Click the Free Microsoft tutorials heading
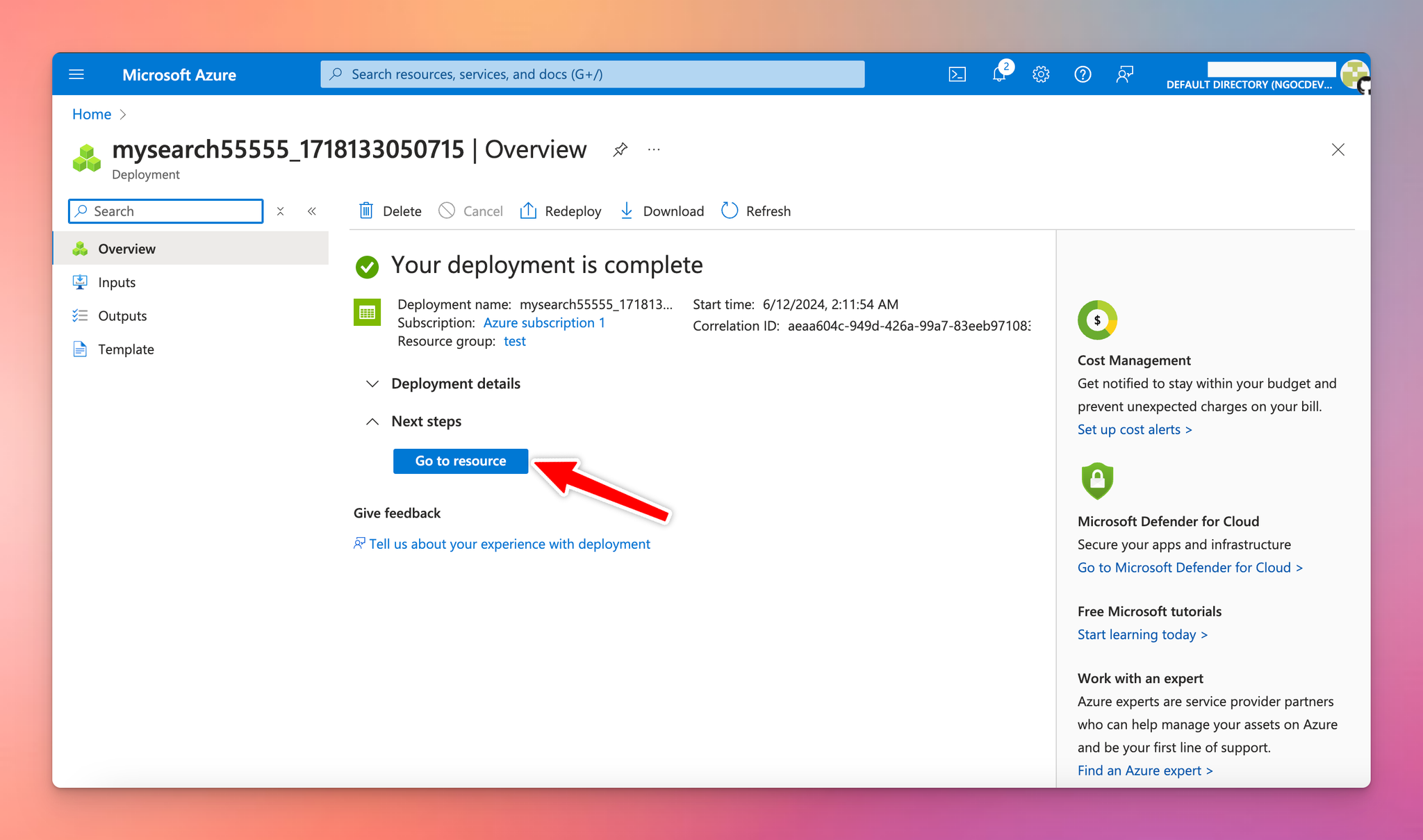Image resolution: width=1423 pixels, height=840 pixels. tap(1149, 611)
